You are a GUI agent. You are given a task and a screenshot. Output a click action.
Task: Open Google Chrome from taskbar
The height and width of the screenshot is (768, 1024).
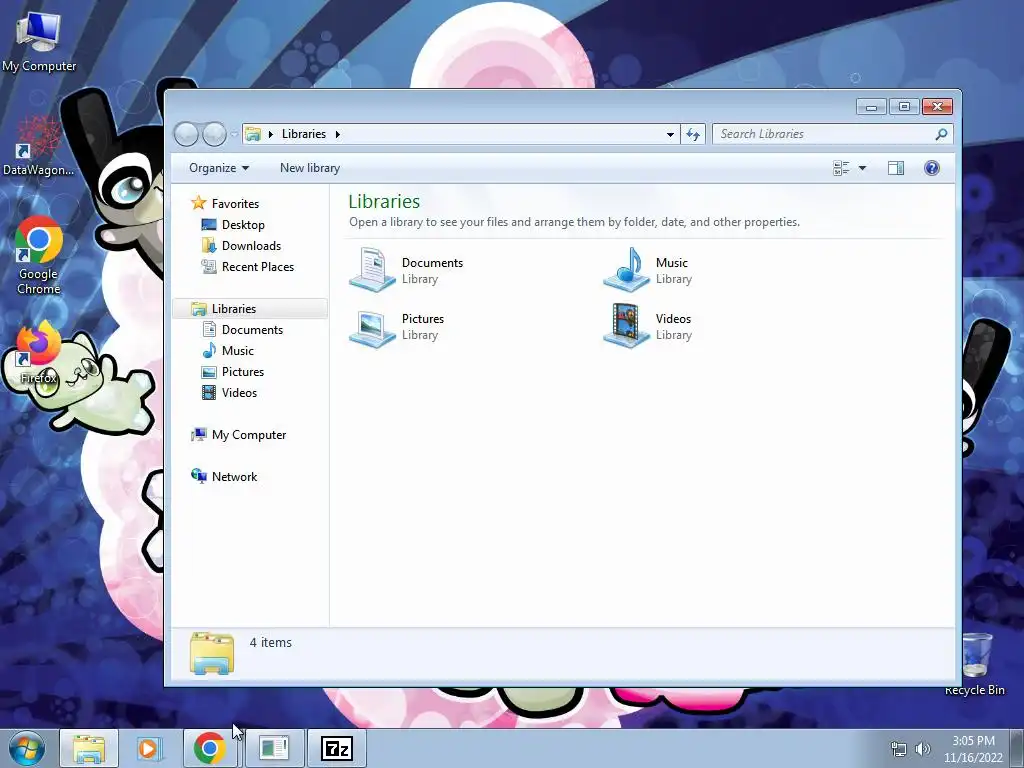pyautogui.click(x=210, y=748)
